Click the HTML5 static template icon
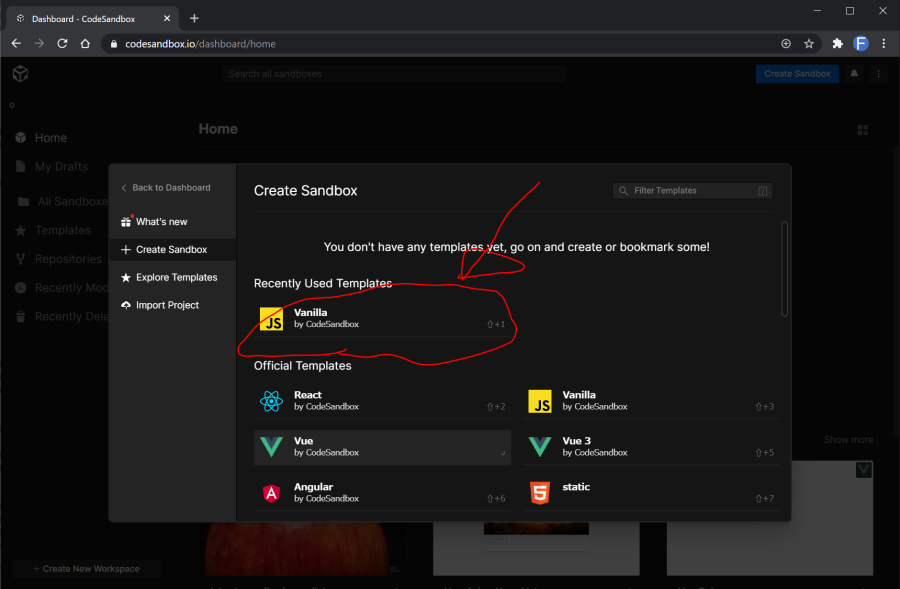This screenshot has height=589, width=900. (539, 493)
